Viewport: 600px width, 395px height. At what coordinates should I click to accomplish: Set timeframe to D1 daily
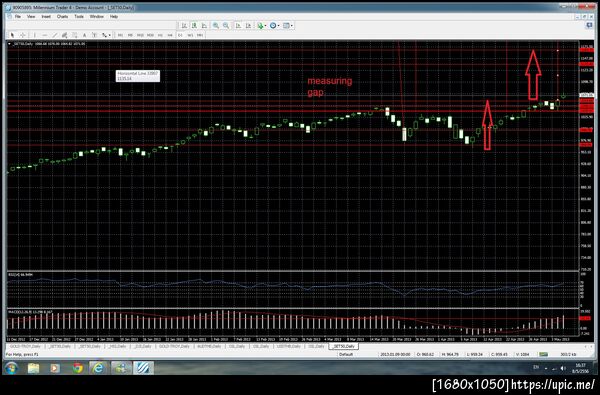180,35
